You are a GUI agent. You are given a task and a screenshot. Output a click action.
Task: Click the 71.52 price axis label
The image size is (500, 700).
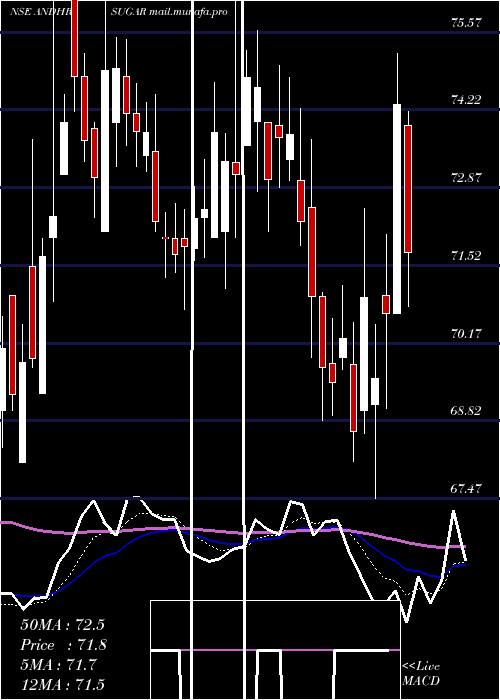click(x=466, y=255)
